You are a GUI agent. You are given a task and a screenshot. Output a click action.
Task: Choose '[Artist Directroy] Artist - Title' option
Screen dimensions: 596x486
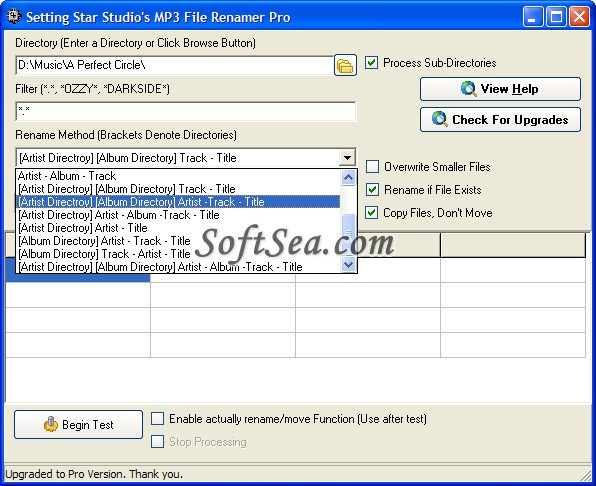(178, 228)
